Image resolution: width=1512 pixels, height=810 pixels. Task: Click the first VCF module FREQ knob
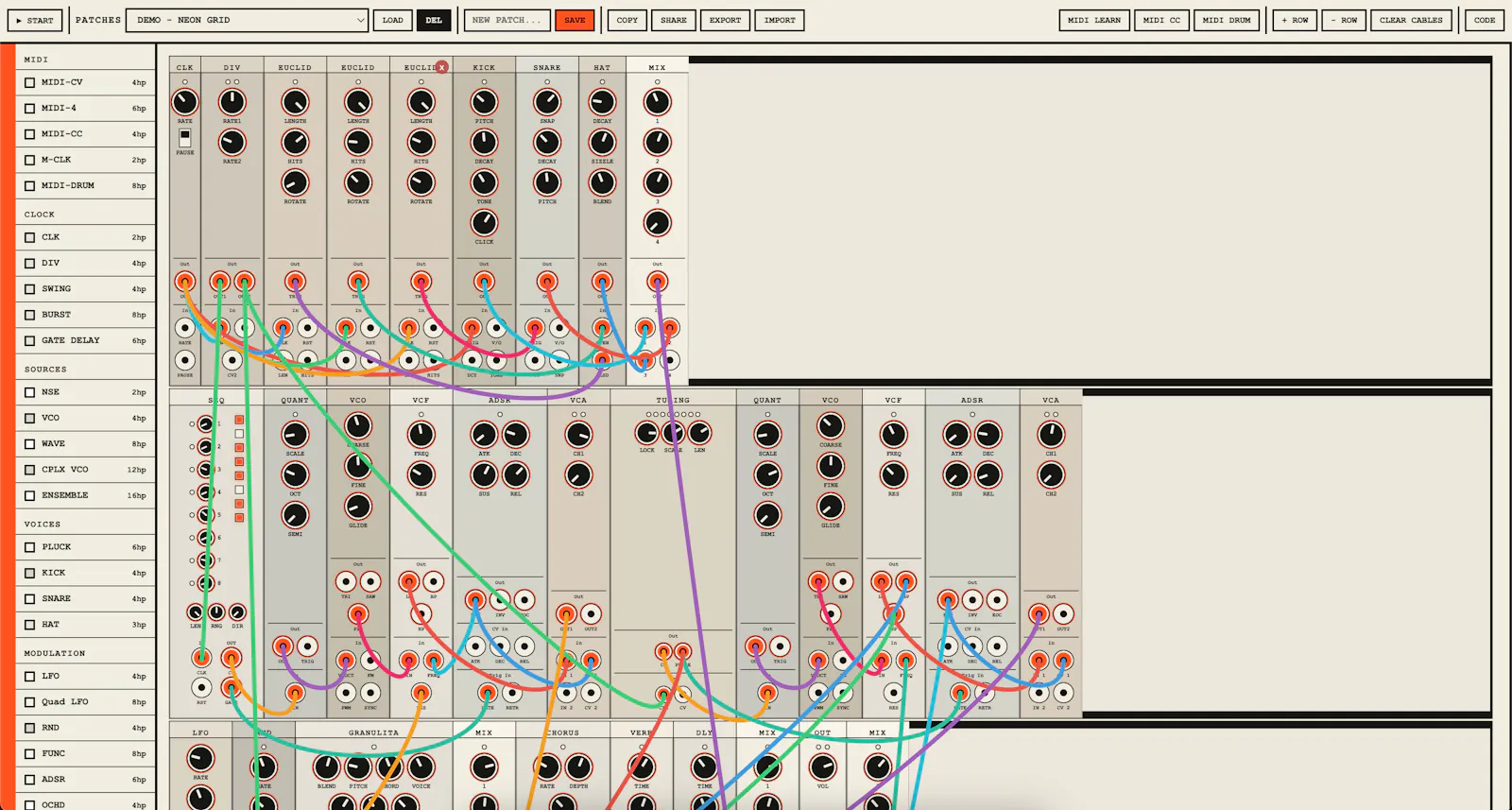421,434
